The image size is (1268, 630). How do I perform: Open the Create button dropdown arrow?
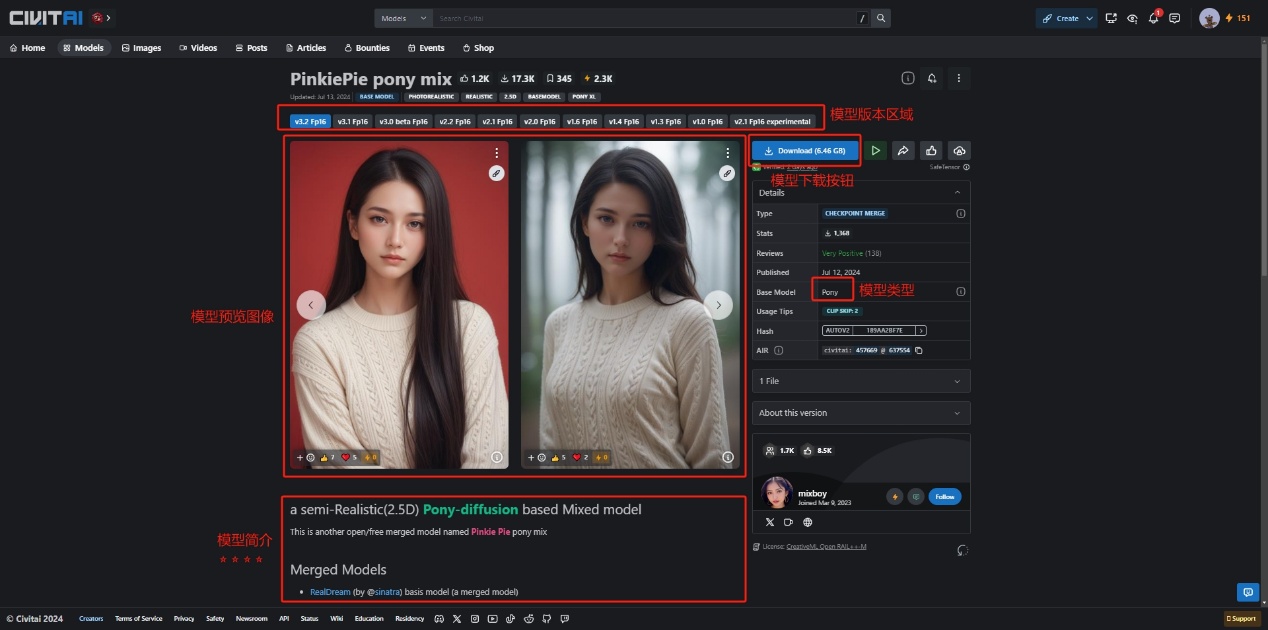(1088, 18)
